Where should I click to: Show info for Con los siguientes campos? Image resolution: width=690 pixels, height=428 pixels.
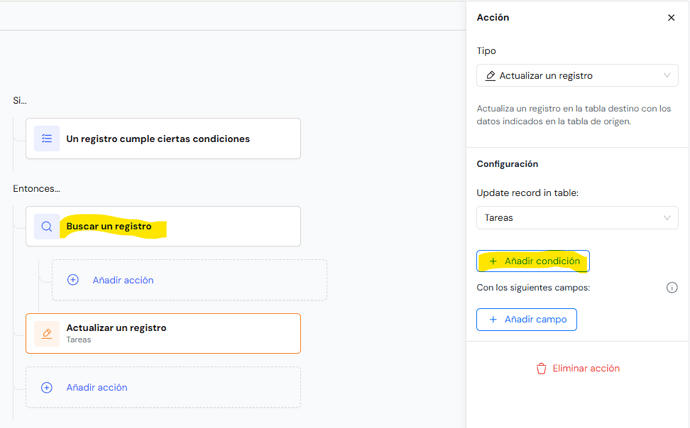[x=672, y=288]
